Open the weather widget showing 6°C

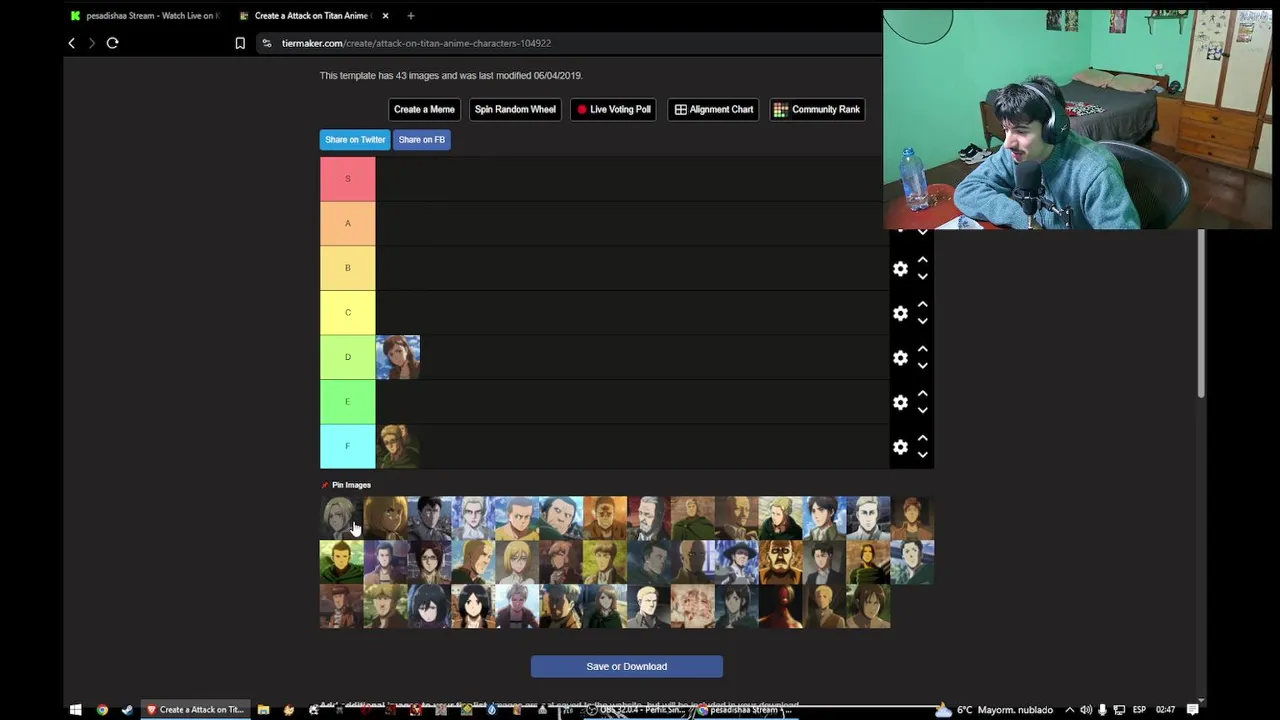[x=994, y=710]
